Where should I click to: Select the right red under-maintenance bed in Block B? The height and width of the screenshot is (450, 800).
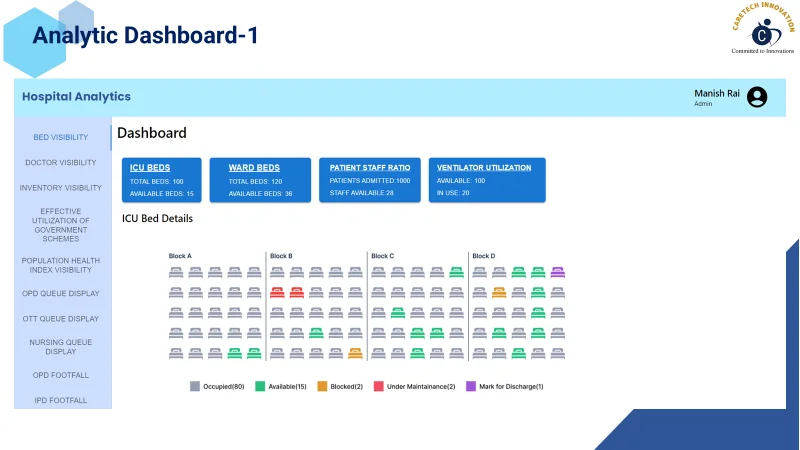point(296,292)
